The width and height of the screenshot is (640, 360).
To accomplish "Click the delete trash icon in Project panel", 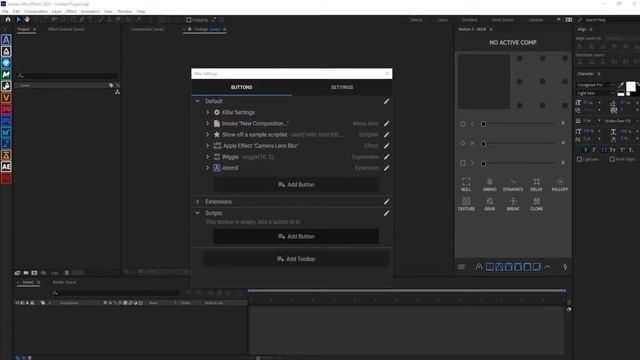I will [x=67, y=273].
